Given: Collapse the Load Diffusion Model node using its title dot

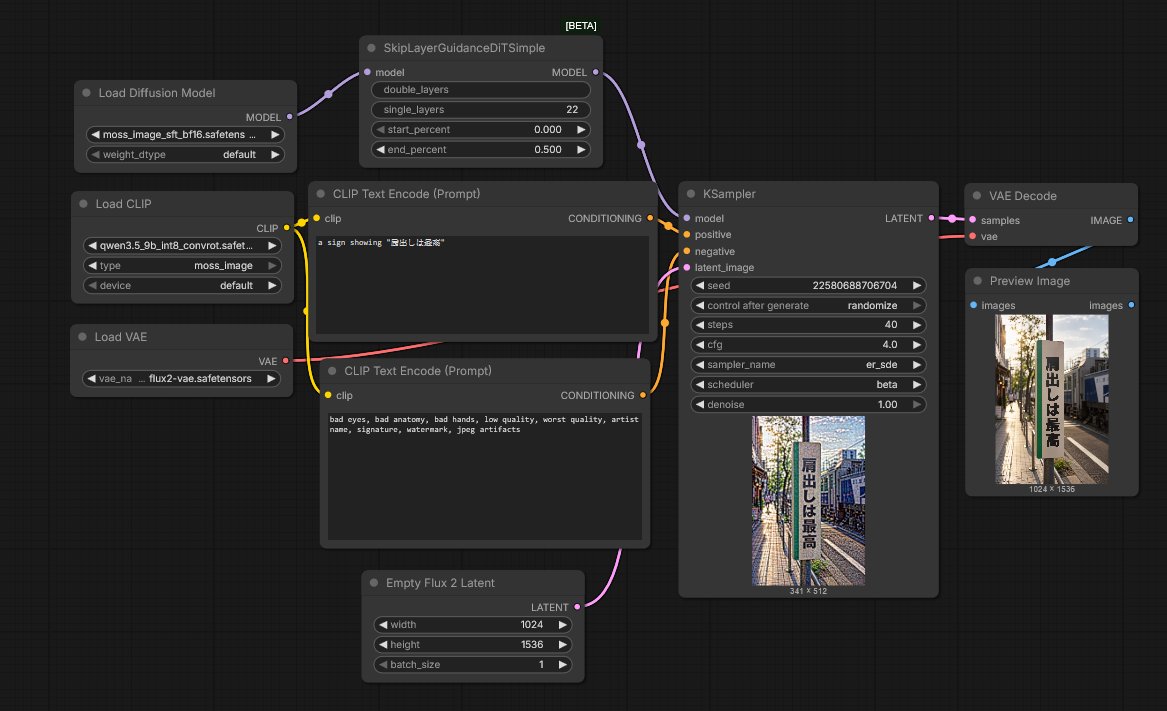Looking at the screenshot, I should click(86, 93).
